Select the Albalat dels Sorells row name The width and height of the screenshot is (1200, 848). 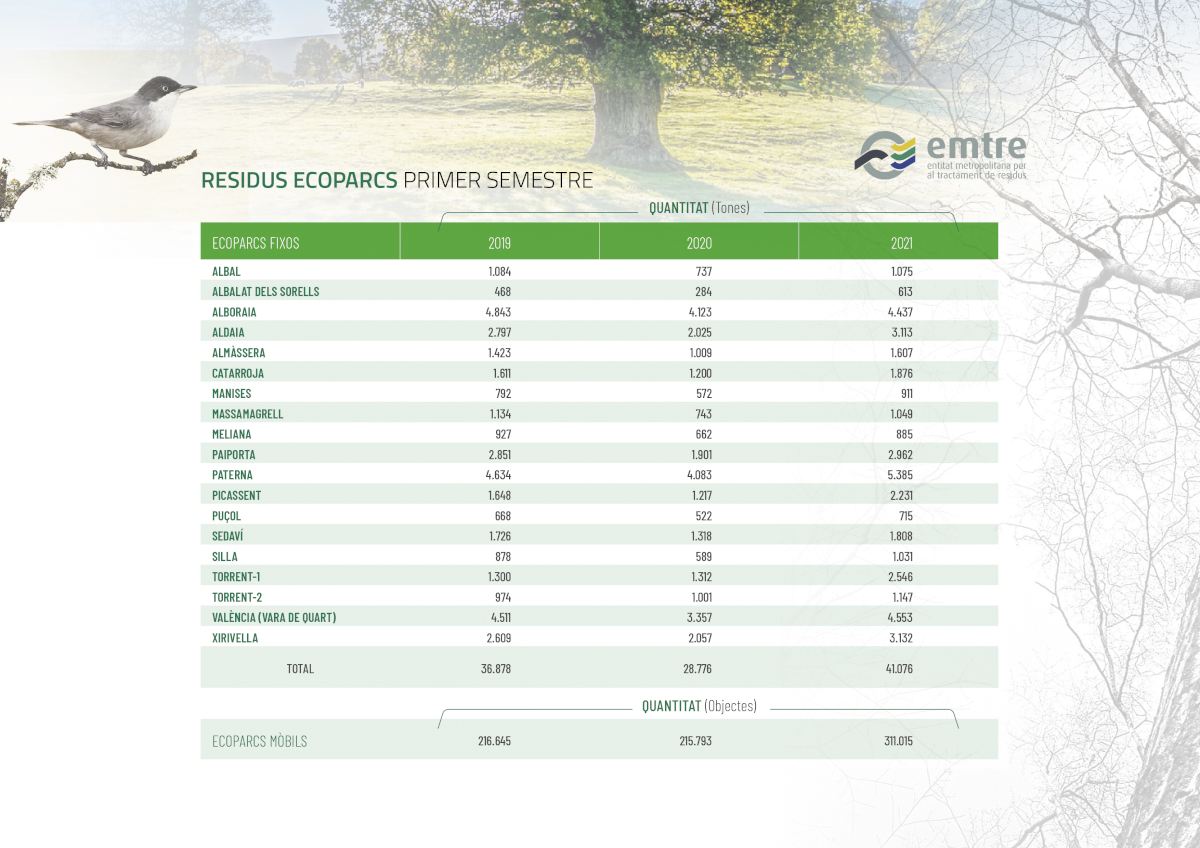point(265,292)
